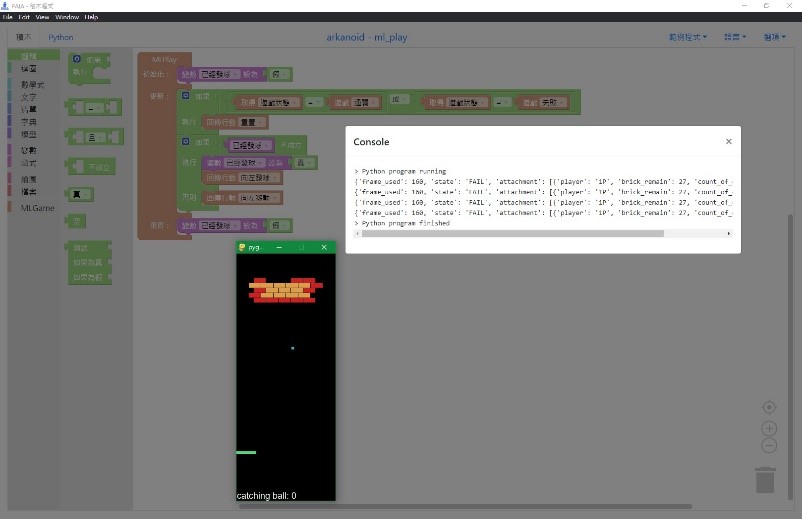Screen dimensions: 802x519
Task: Open the 假 boolean dropdown in the bottom 重置 row
Action: tap(280, 225)
